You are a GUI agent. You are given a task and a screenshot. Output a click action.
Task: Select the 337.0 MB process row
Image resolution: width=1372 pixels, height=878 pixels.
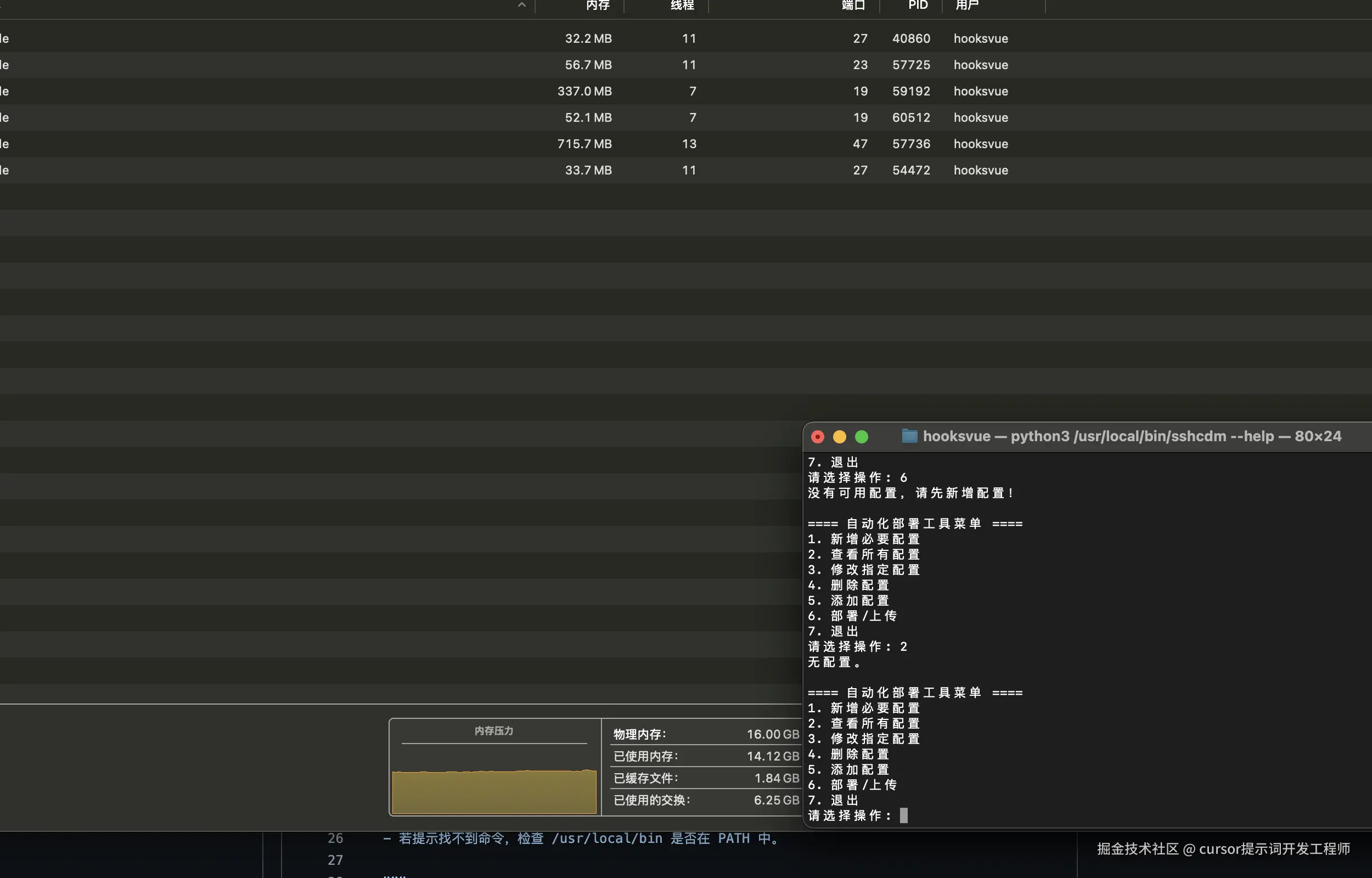[584, 91]
